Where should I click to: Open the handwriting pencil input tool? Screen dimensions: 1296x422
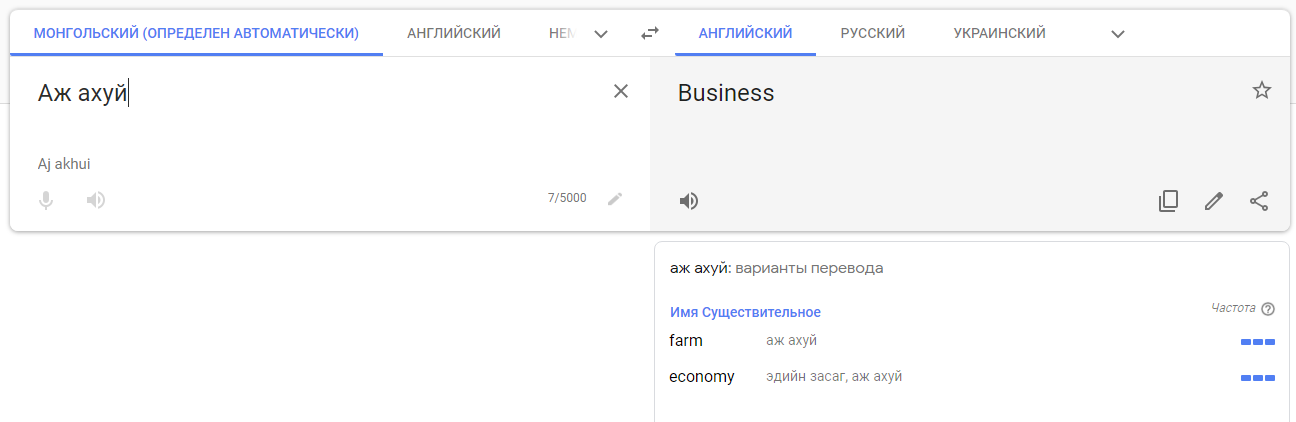(615, 199)
